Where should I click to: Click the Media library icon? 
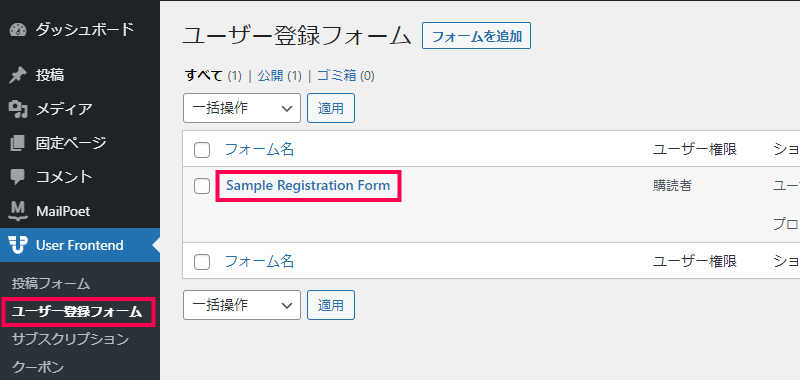point(18,109)
